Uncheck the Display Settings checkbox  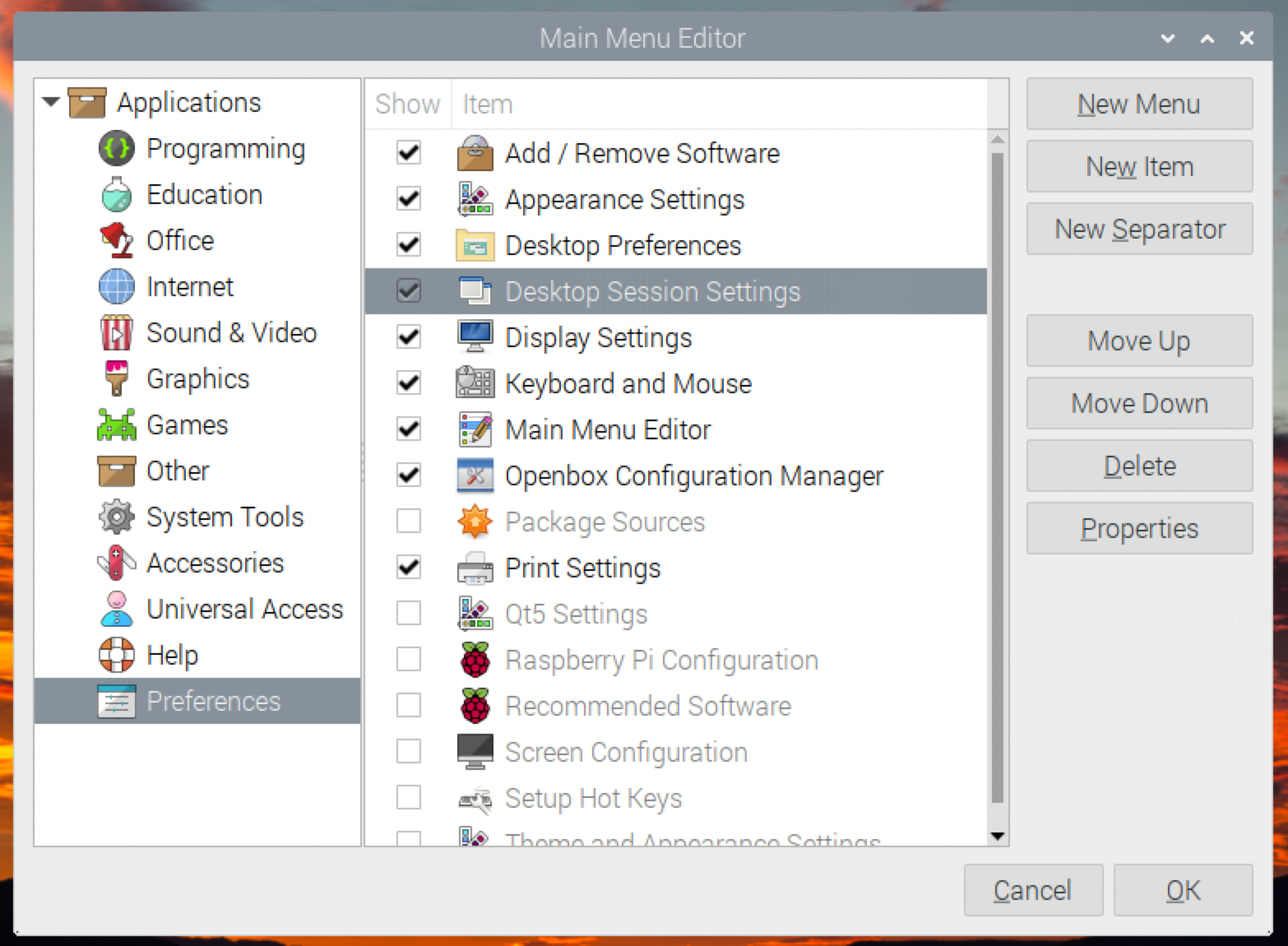[408, 336]
